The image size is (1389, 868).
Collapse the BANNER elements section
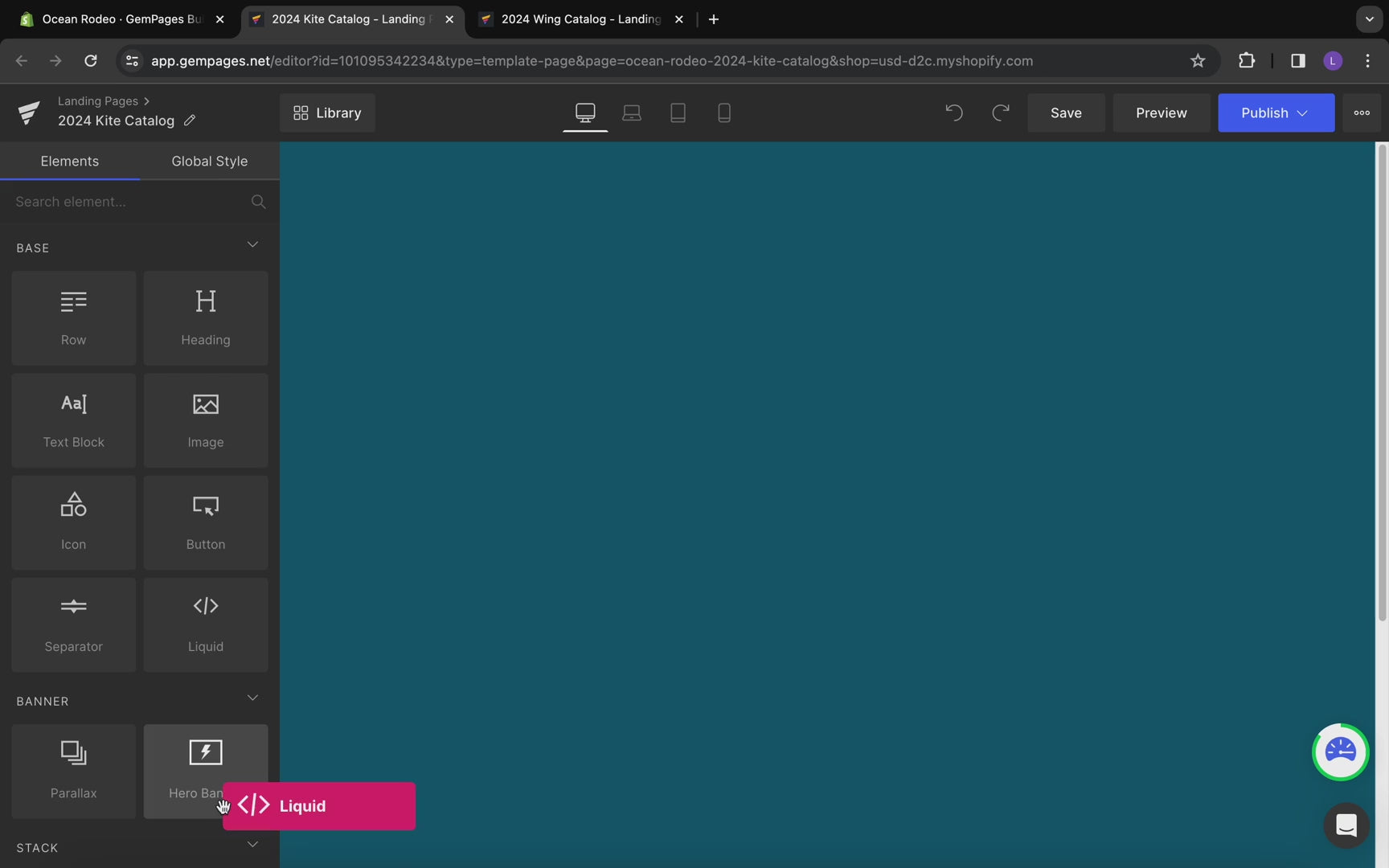[x=252, y=698]
